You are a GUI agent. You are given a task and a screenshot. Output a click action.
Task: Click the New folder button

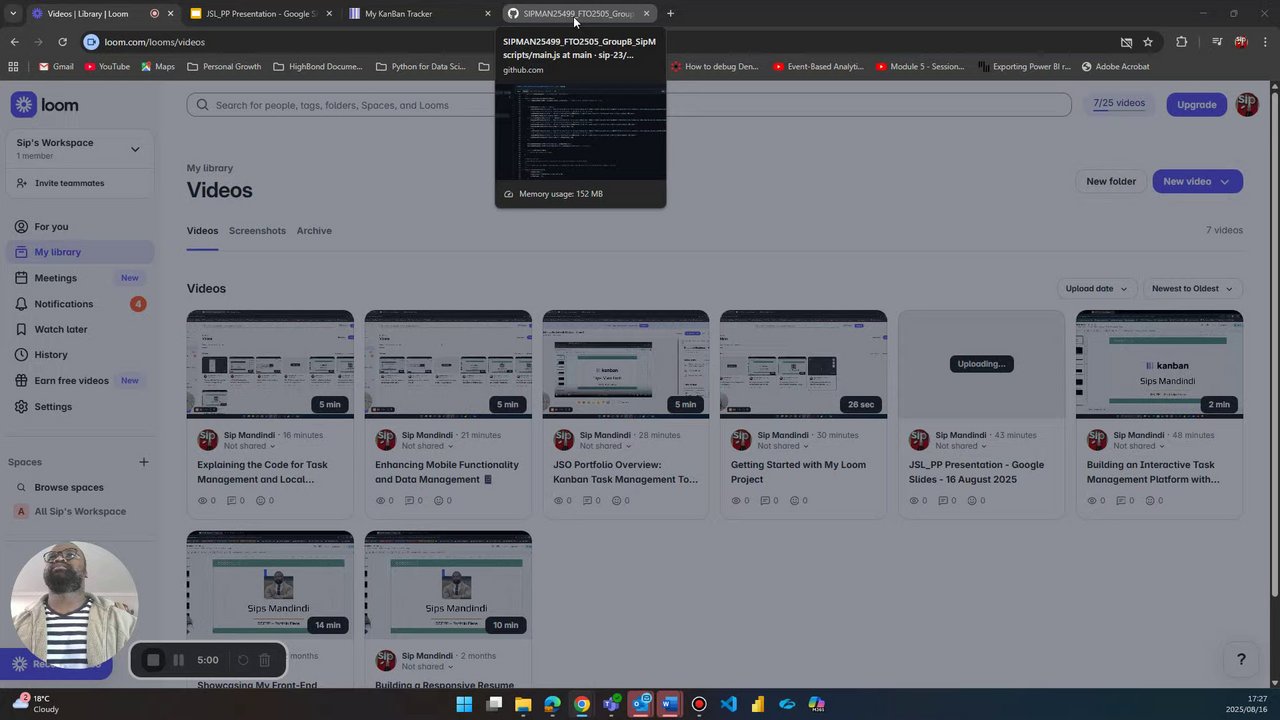point(1111,181)
